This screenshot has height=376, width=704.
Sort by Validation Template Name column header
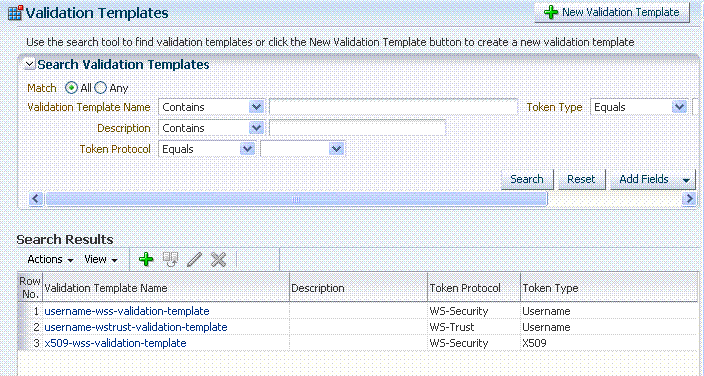(x=166, y=288)
